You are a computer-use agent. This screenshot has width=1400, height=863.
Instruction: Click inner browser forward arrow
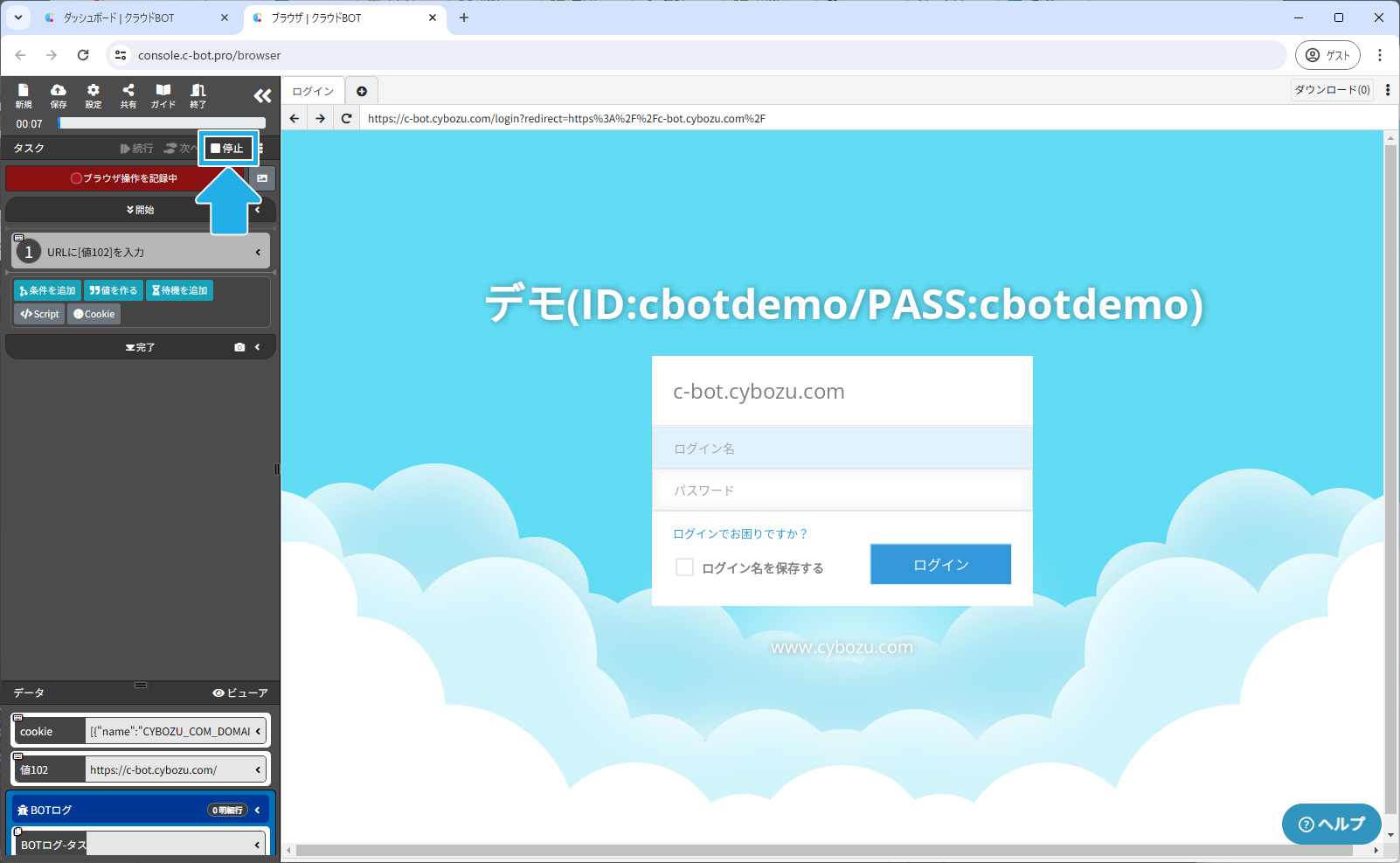pyautogui.click(x=321, y=118)
